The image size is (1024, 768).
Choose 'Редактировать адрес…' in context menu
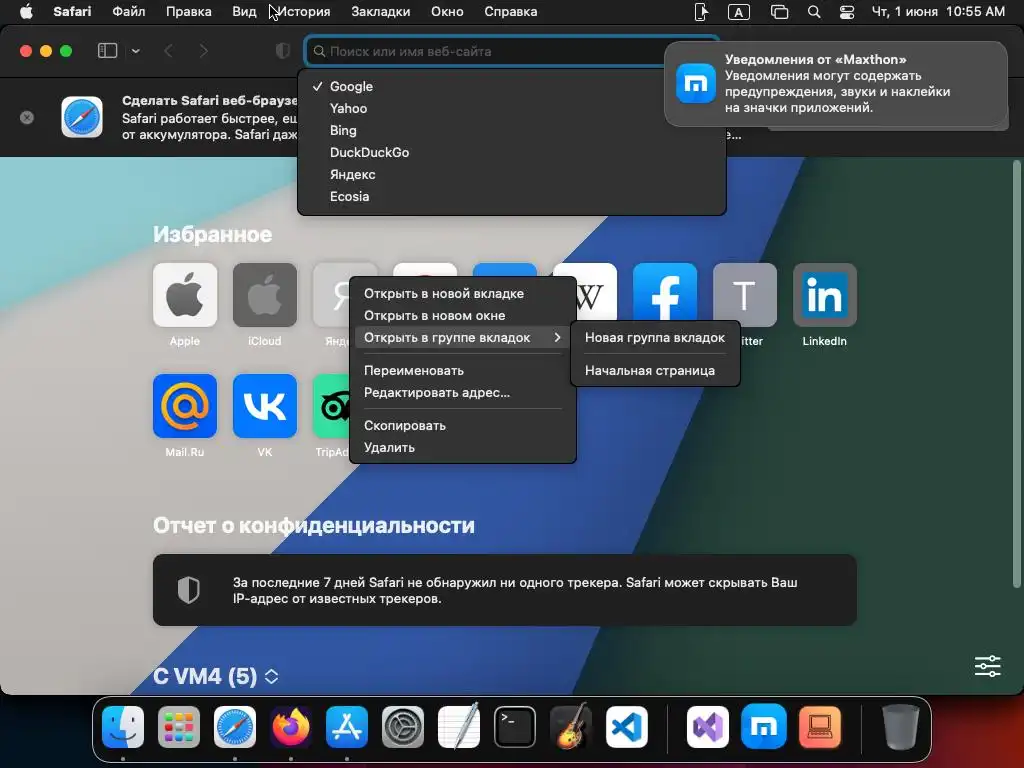pyautogui.click(x=463, y=392)
